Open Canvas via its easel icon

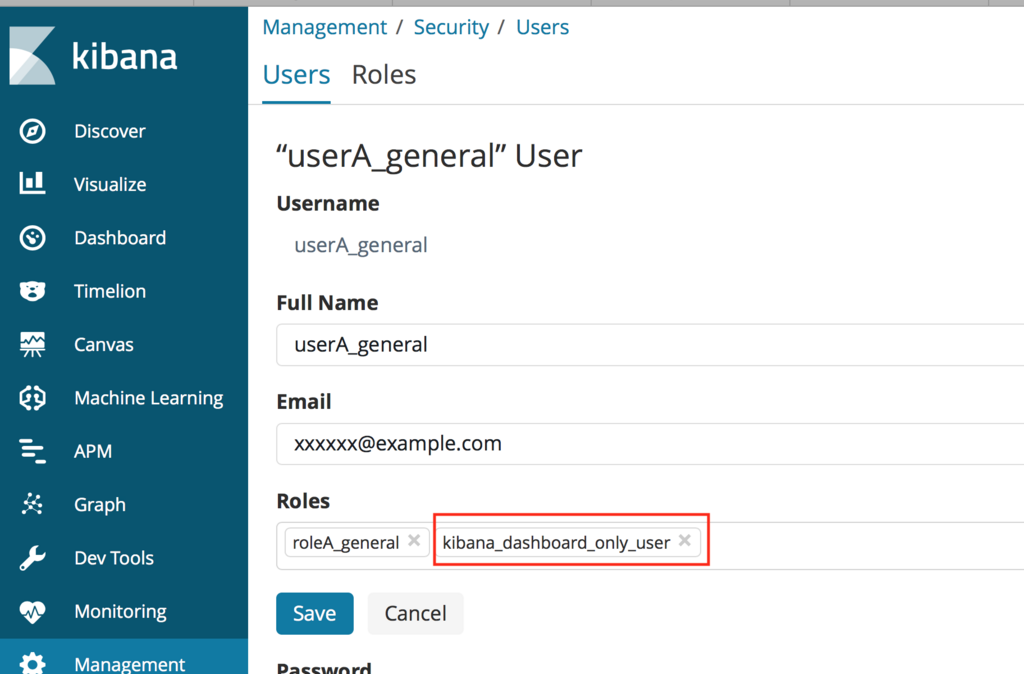(32, 344)
